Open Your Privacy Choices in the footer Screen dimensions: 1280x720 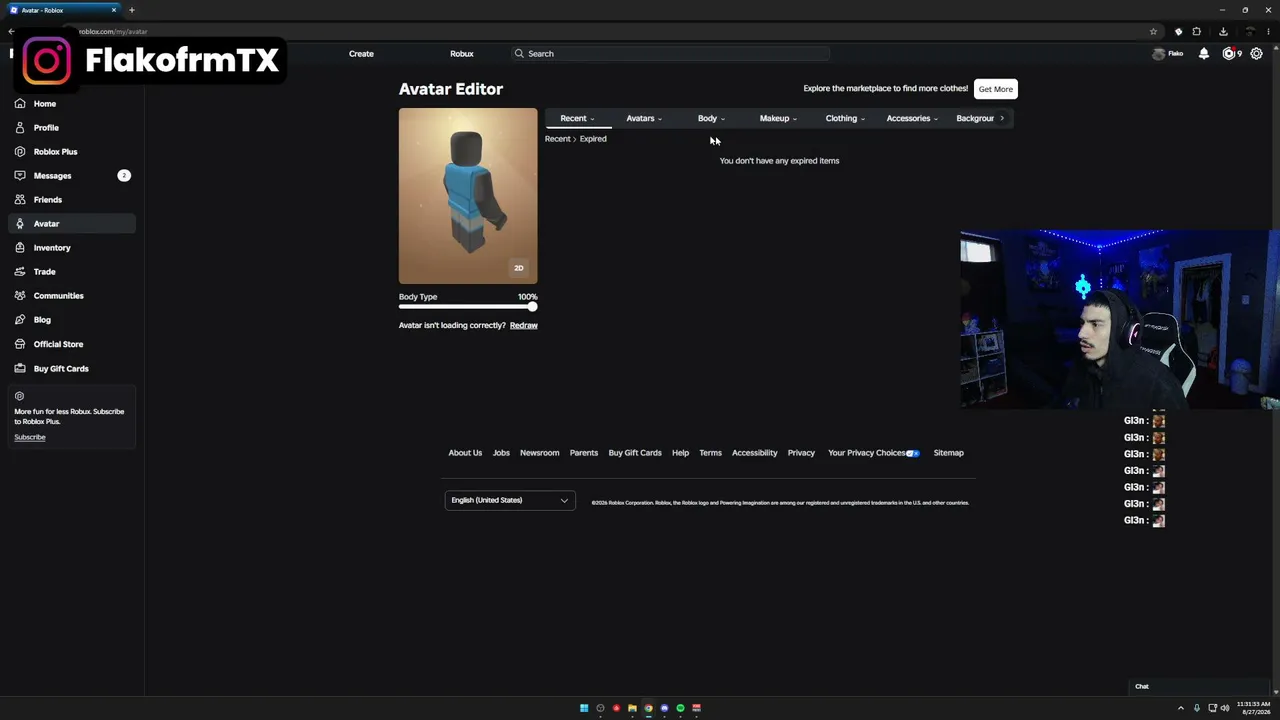874,453
